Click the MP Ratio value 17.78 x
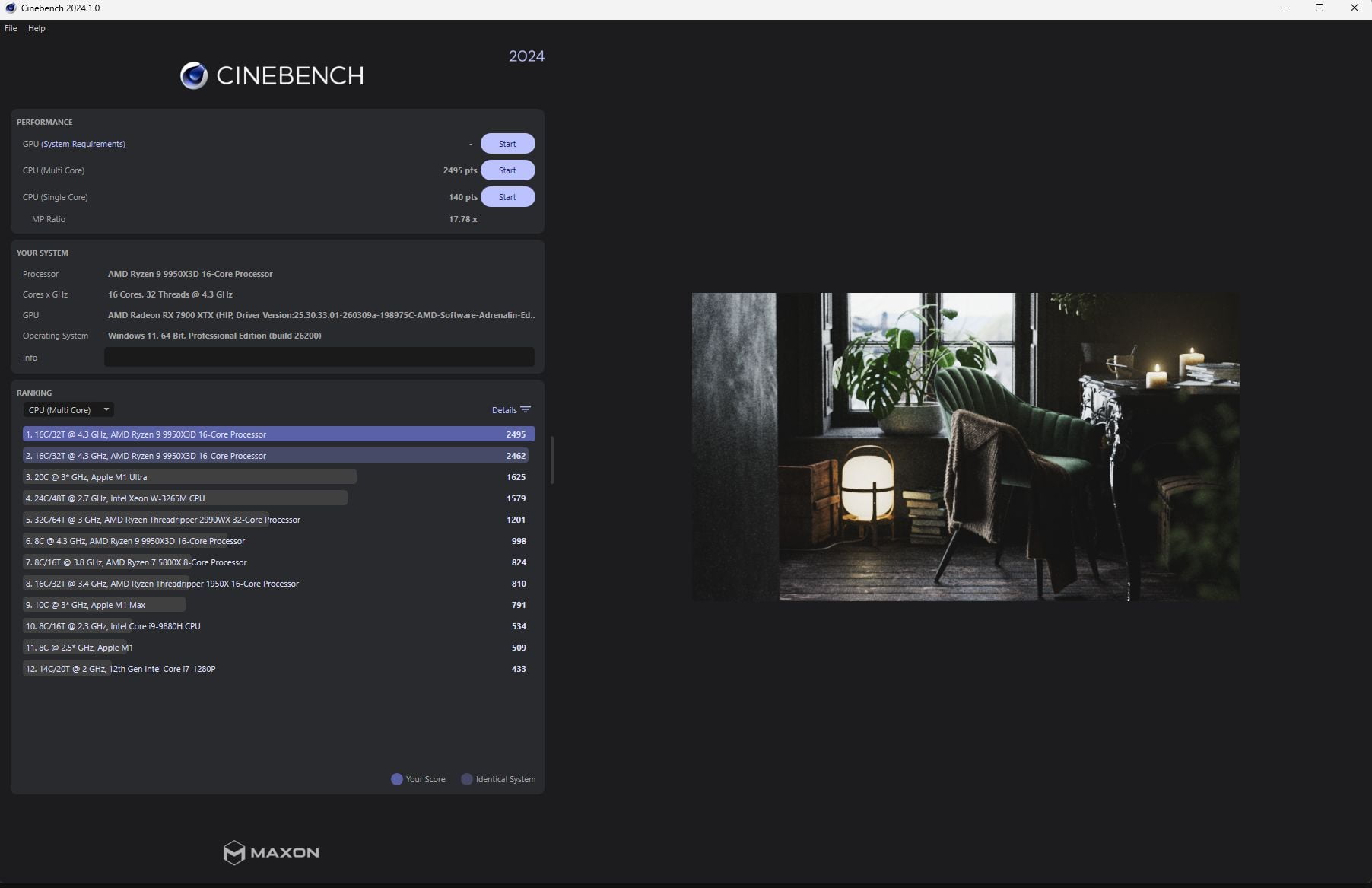Screen dimensions: 1372x888 (463, 219)
